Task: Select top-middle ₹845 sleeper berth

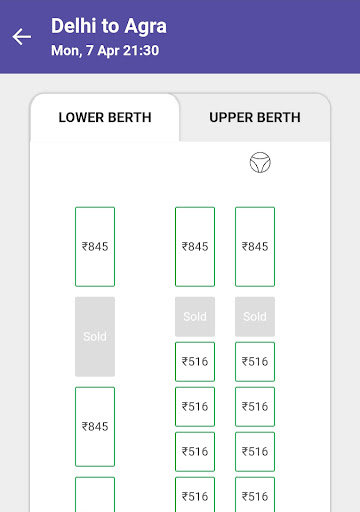Action: (x=195, y=247)
